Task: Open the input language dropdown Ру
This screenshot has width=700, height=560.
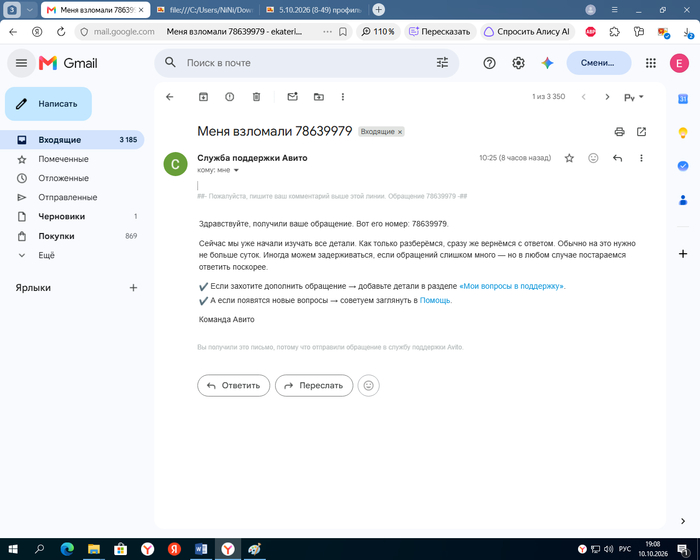Action: (x=633, y=97)
